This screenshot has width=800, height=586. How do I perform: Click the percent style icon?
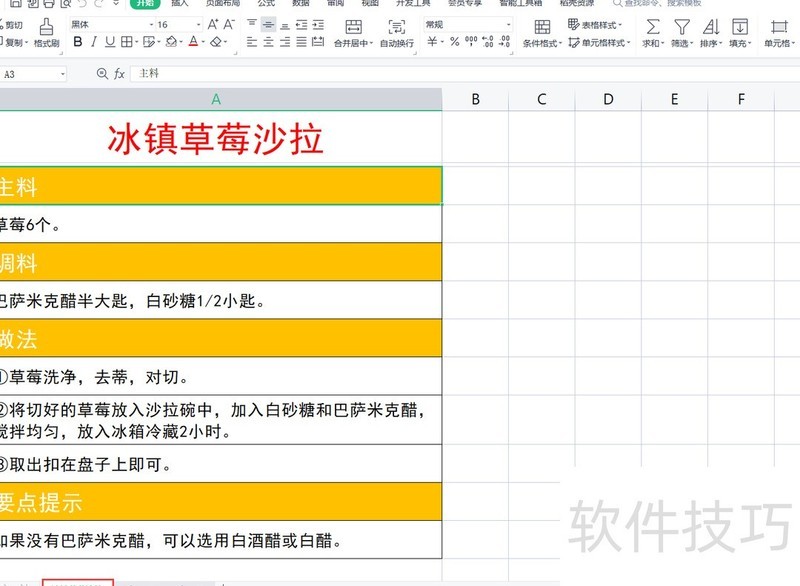(x=454, y=42)
